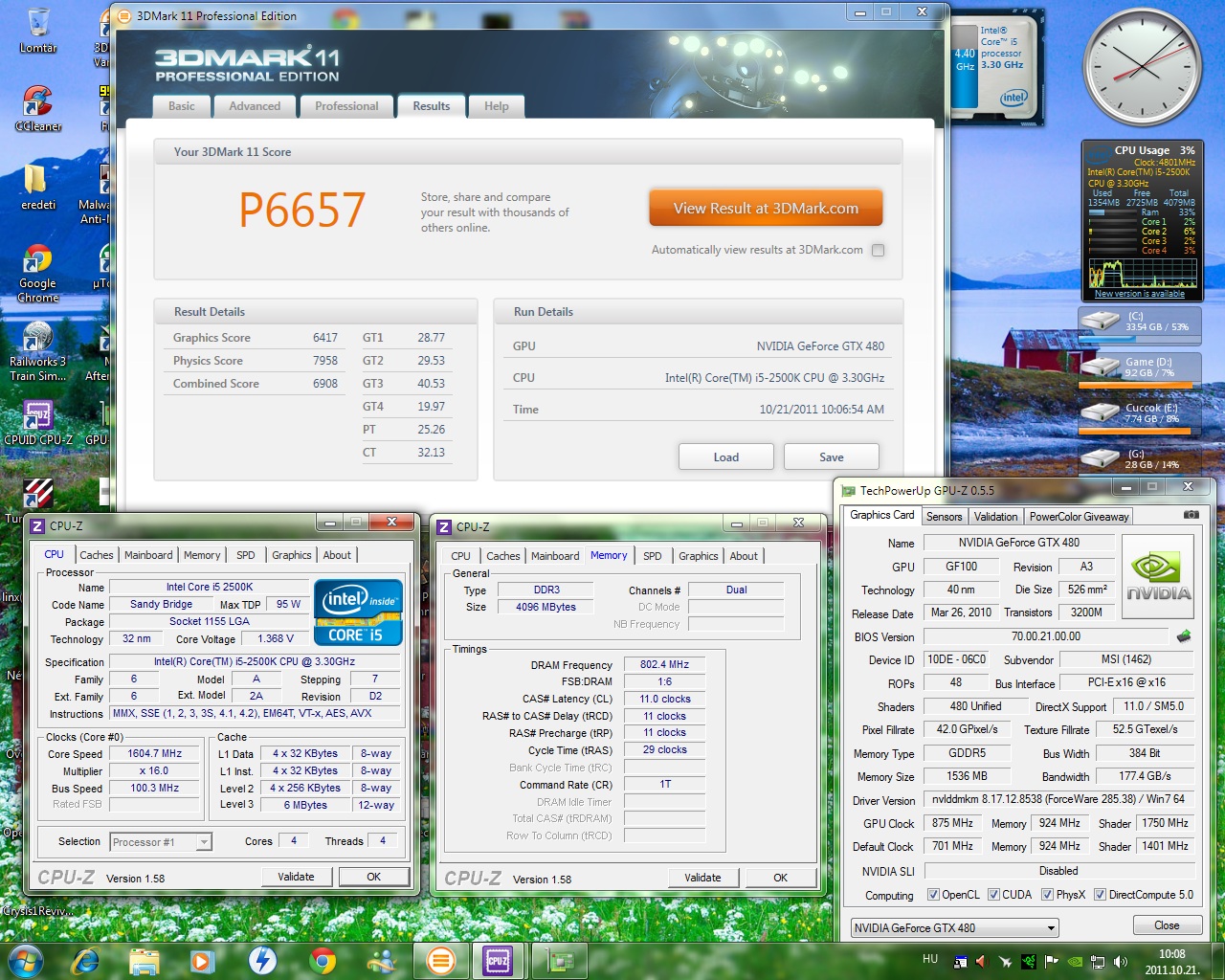Open the SPD tab in the right CPU-Z window

pyautogui.click(x=653, y=556)
